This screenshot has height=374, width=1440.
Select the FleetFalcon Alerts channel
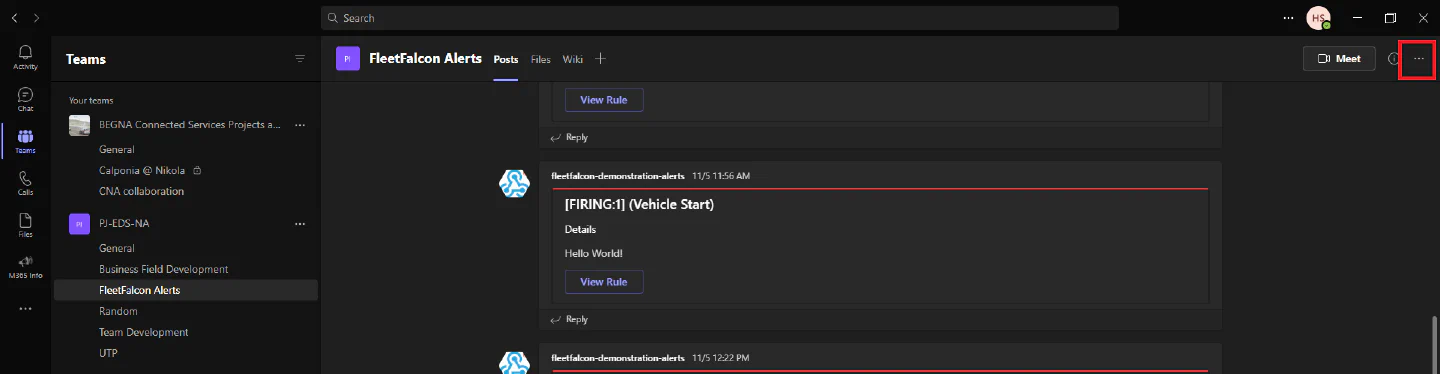[x=186, y=290]
